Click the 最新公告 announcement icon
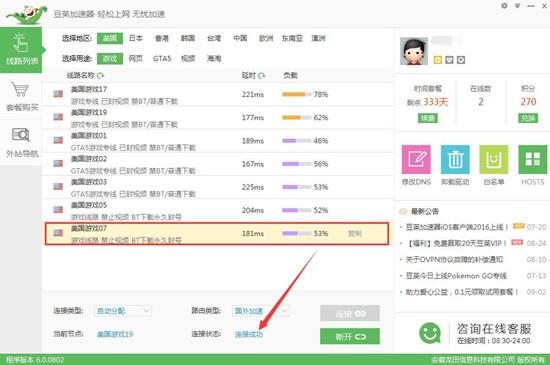The image size is (550, 365). click(403, 211)
